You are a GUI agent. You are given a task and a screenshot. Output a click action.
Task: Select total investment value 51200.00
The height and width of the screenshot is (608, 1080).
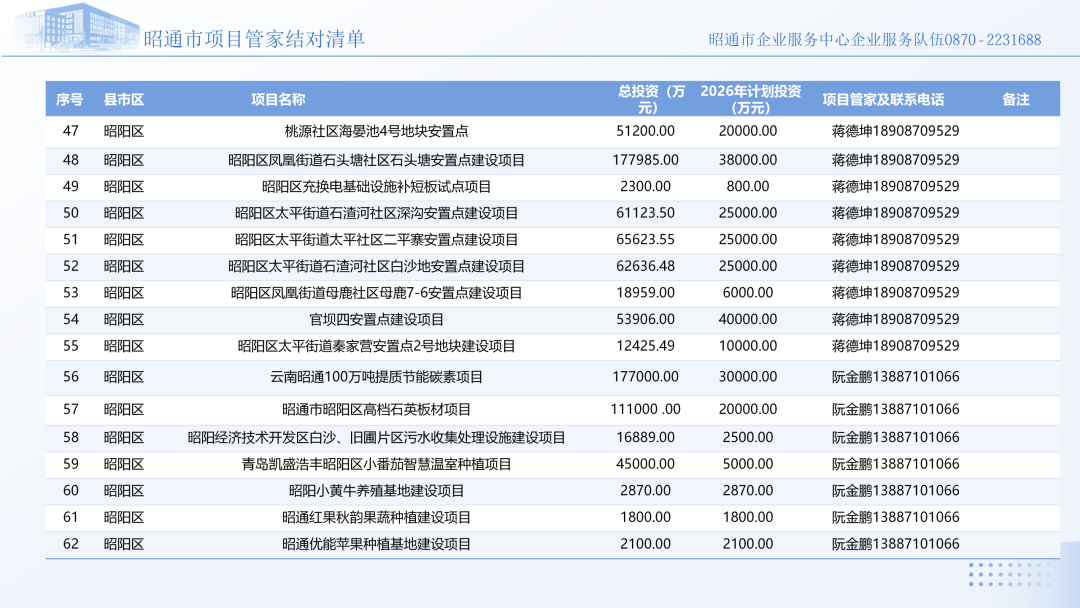click(645, 131)
